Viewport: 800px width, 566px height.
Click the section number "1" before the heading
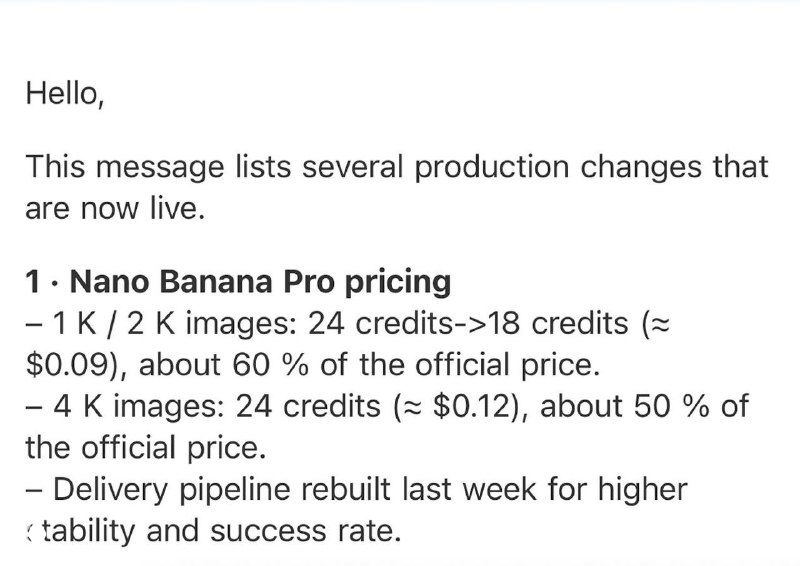click(x=33, y=282)
